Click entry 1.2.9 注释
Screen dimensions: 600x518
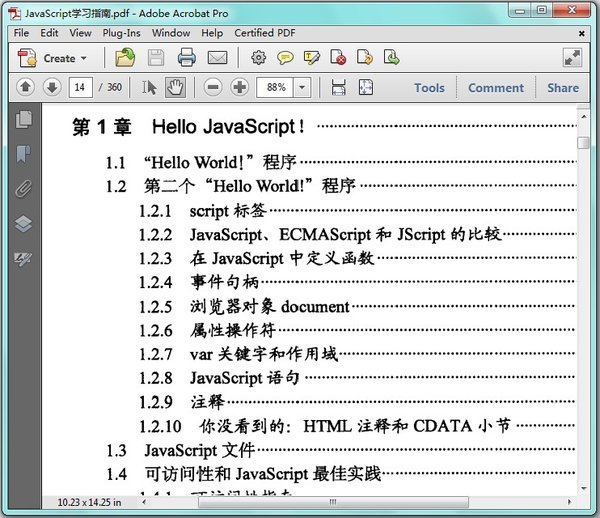[182, 402]
